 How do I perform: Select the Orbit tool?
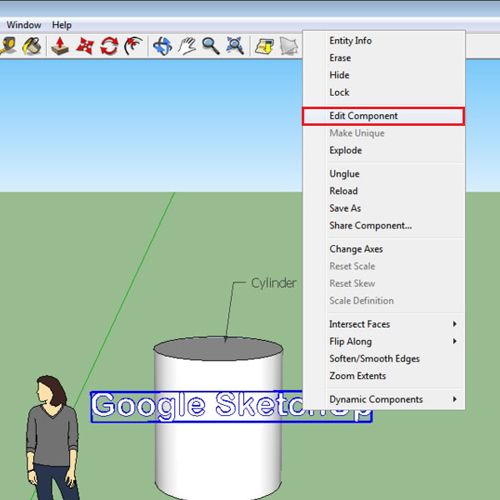tap(162, 46)
